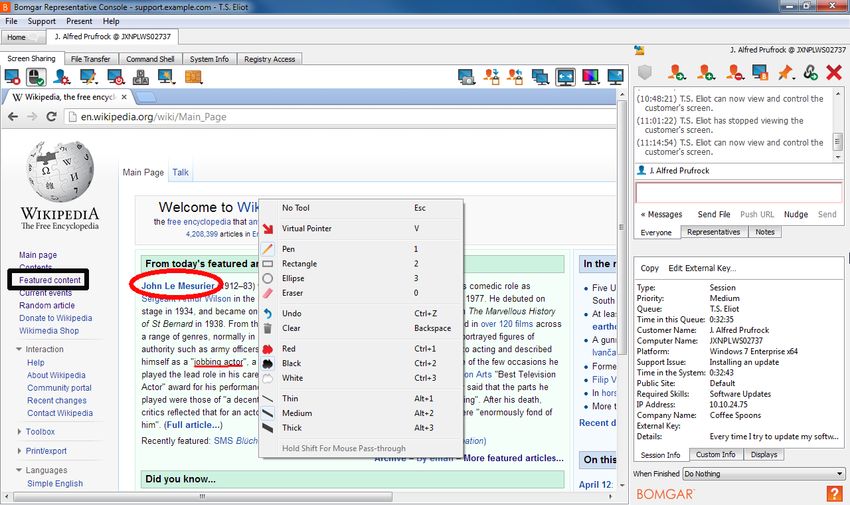Click the monitor with orange B Bomgar button icon
The image size is (850, 505).
pos(760,72)
